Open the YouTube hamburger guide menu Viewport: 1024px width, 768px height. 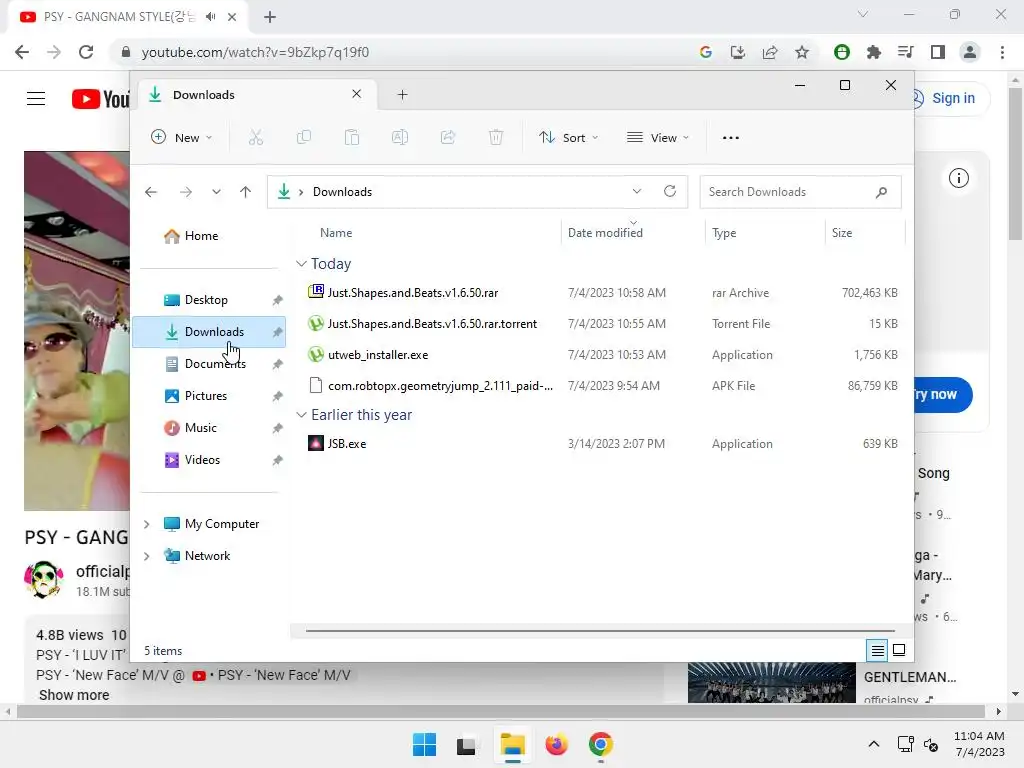[x=36, y=99]
